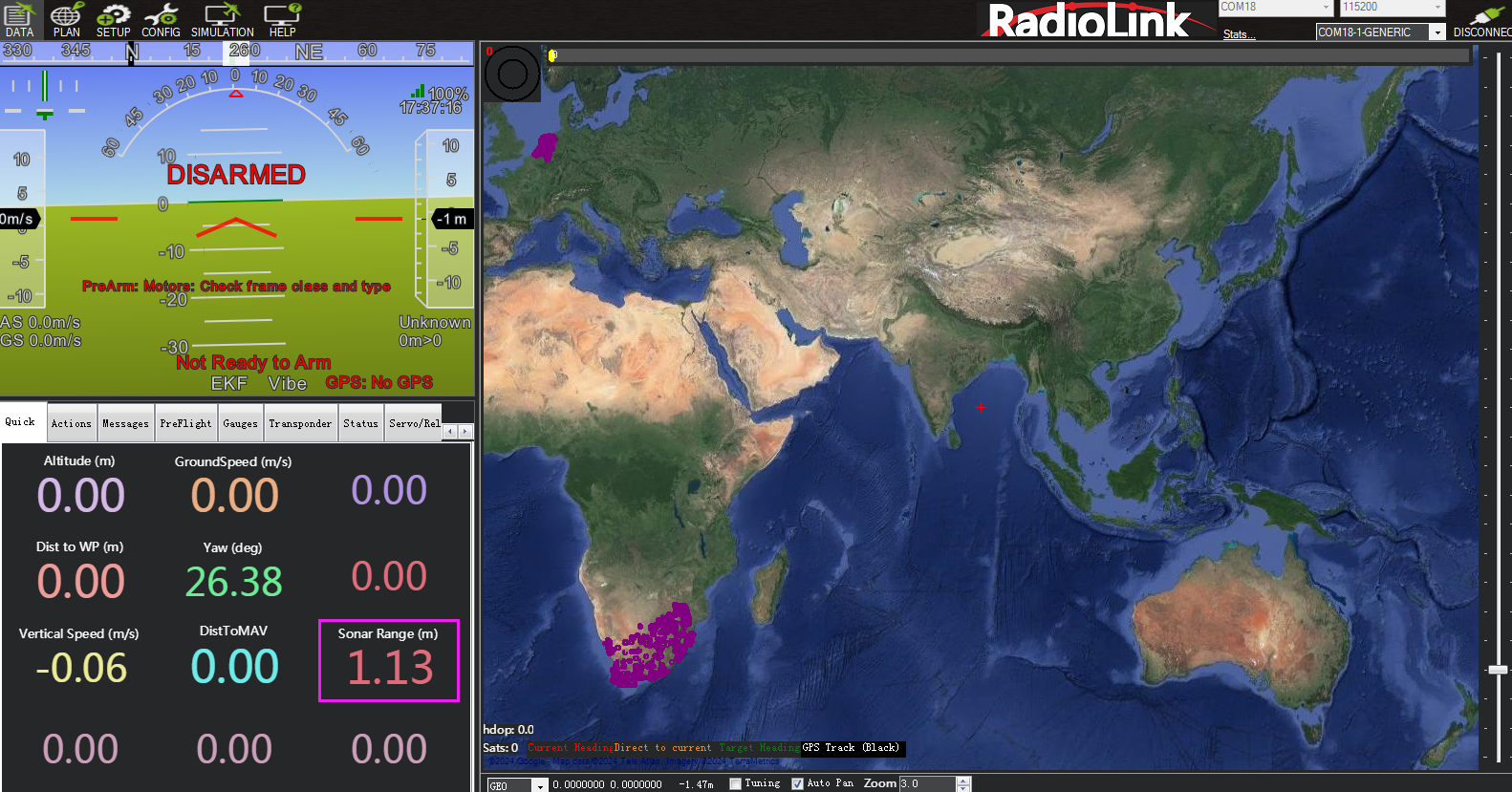Click the SETUP gear icon
Image resolution: width=1512 pixels, height=792 pixels.
(x=113, y=20)
